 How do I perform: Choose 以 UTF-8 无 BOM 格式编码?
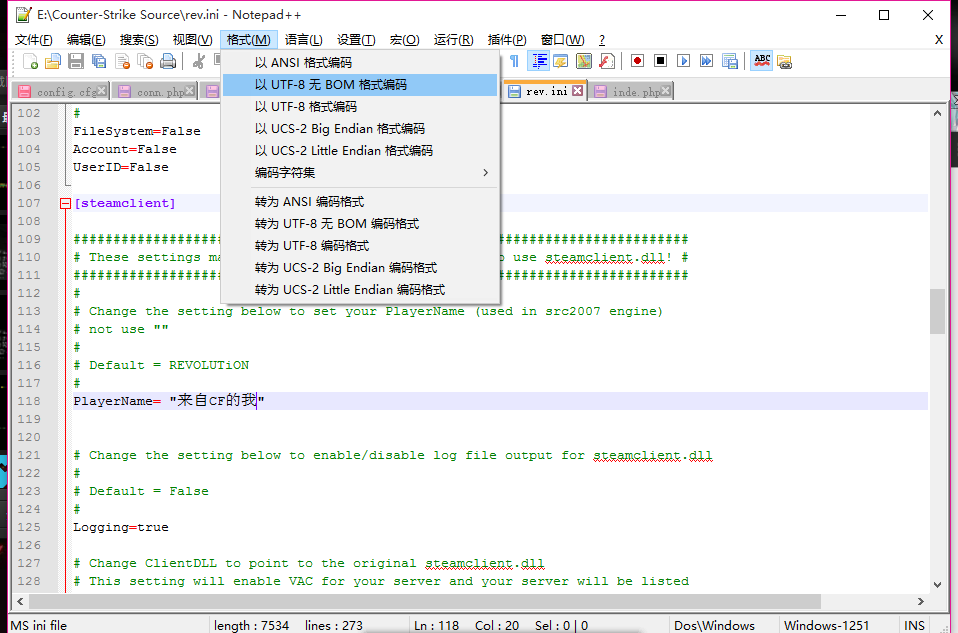click(360, 84)
